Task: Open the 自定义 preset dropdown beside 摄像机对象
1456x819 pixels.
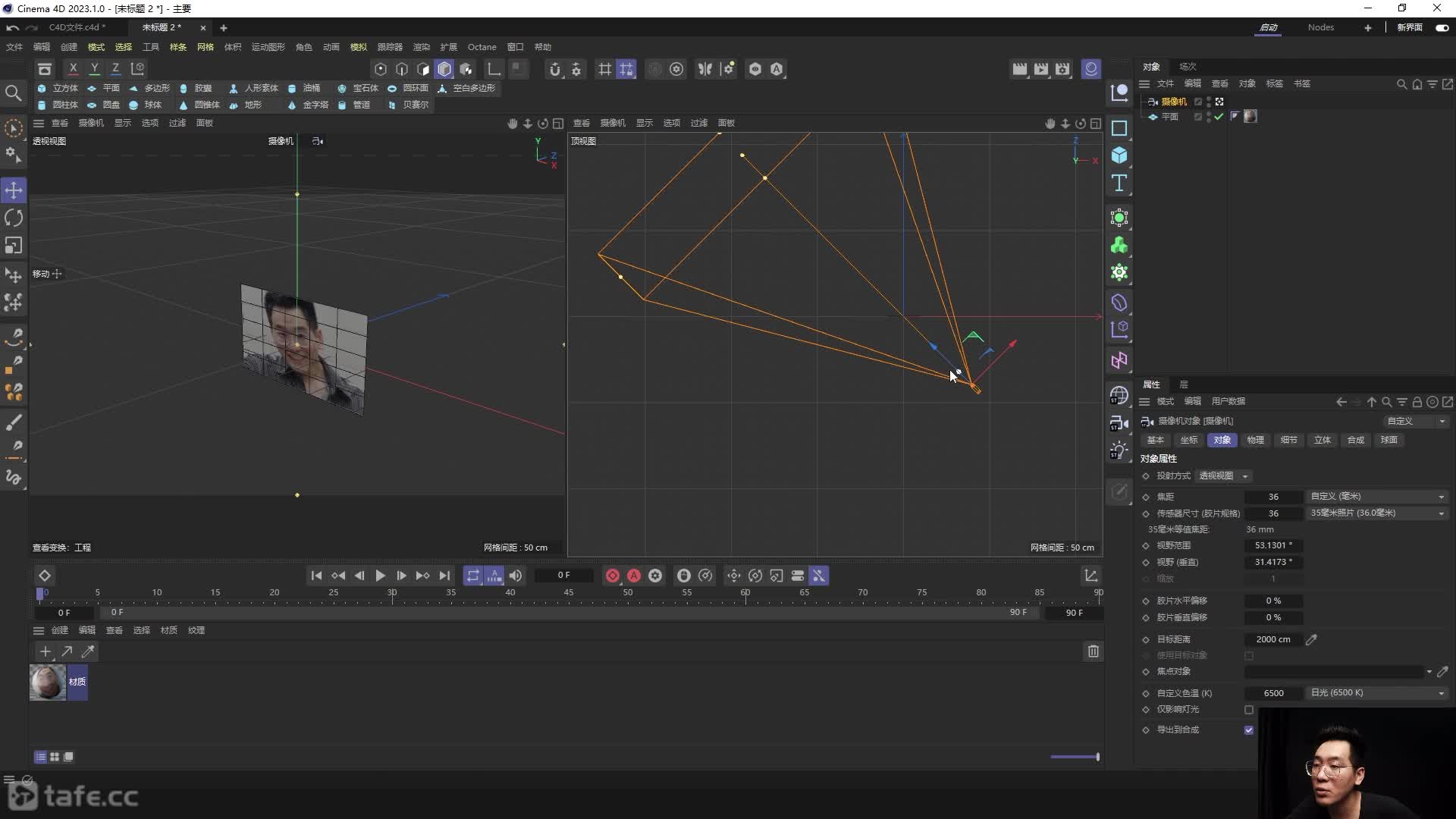Action: [x=1416, y=422]
